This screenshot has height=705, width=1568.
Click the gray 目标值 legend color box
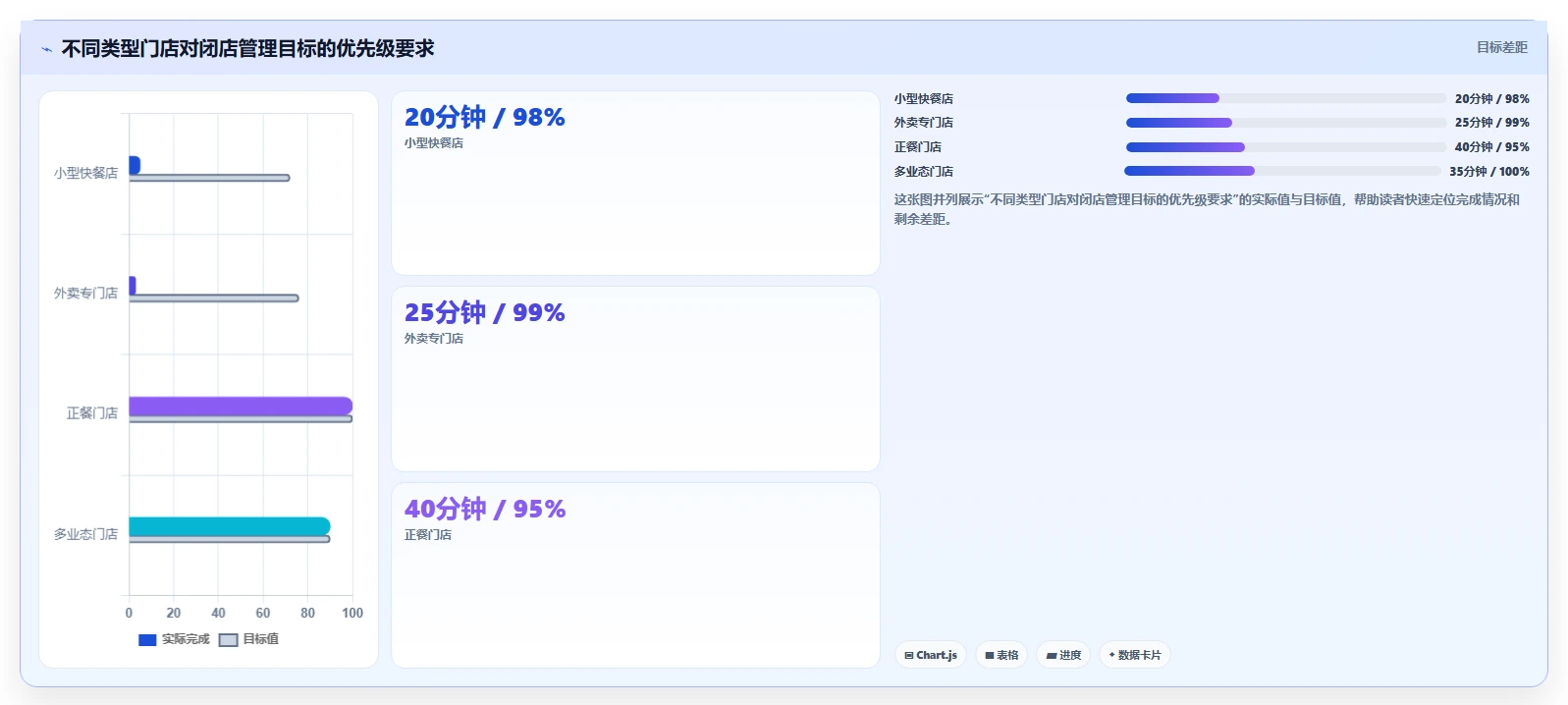(228, 640)
